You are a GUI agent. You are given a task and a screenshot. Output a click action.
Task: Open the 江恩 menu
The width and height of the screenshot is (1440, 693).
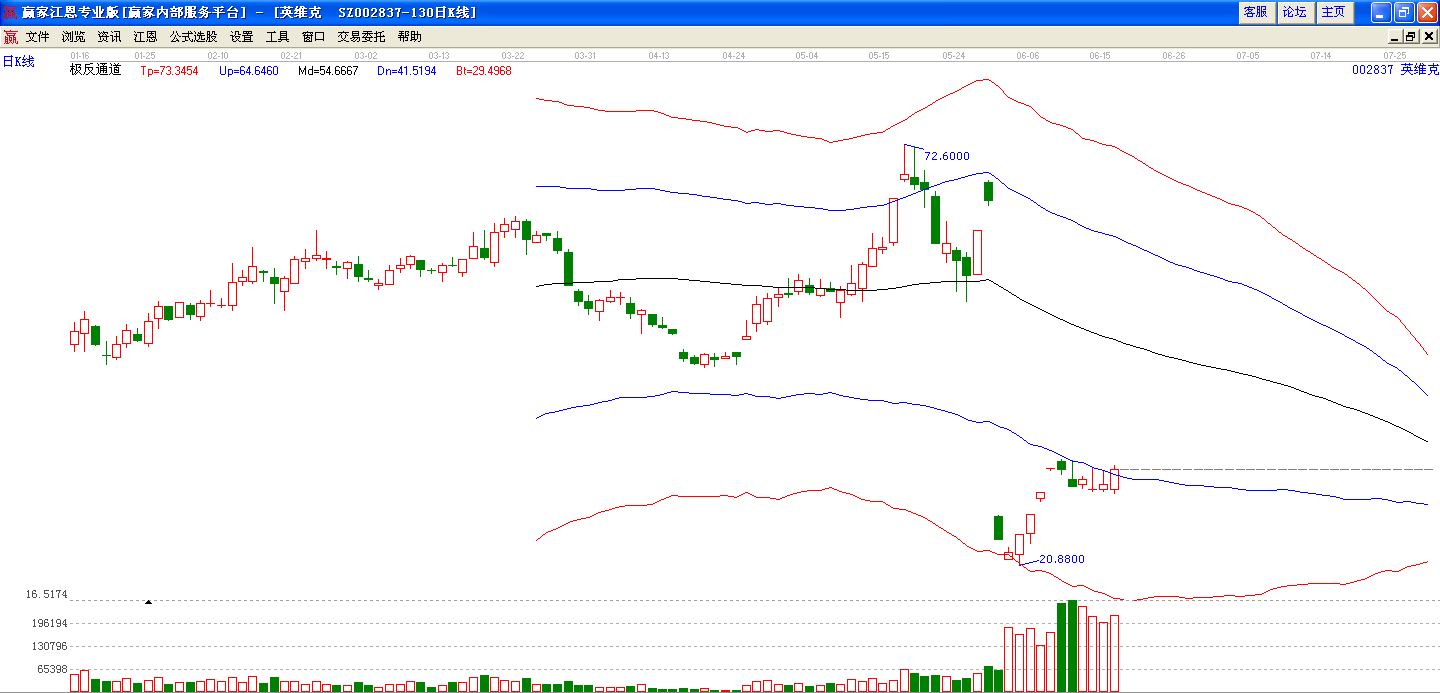coord(146,37)
